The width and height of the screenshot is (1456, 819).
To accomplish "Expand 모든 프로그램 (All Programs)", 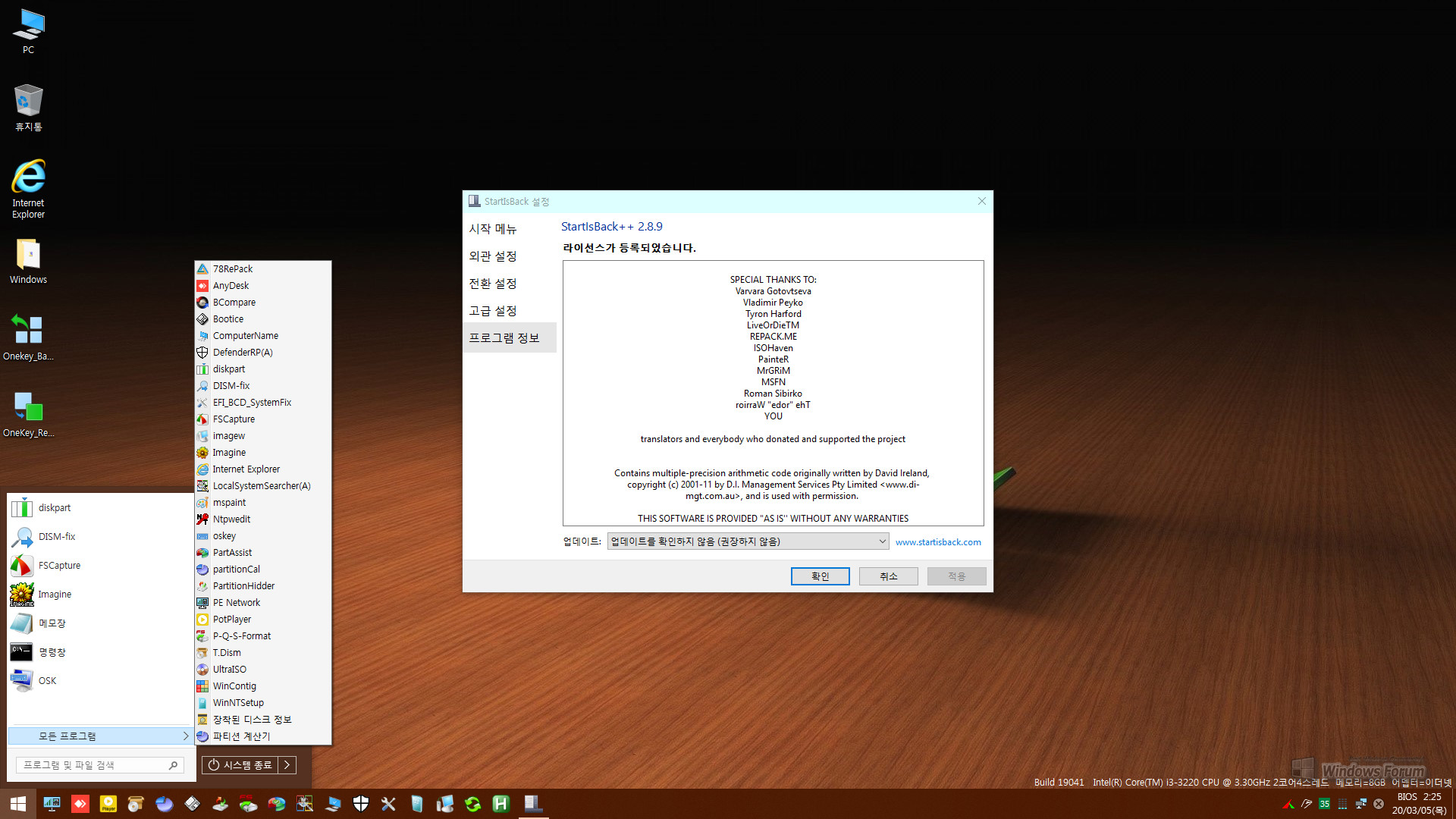I will (x=100, y=736).
